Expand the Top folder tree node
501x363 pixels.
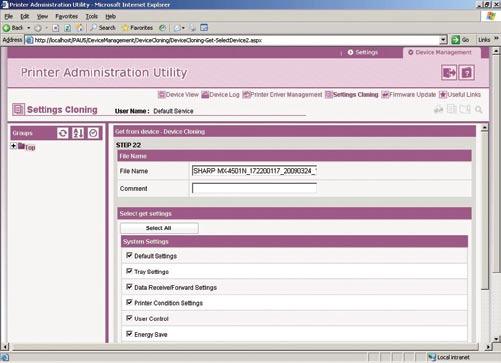tap(13, 146)
